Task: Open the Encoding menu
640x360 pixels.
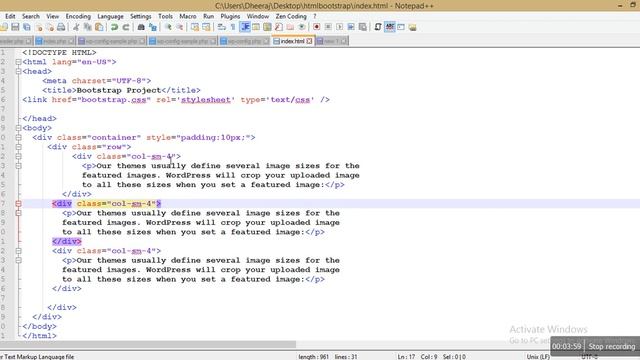Action: (x=78, y=16)
